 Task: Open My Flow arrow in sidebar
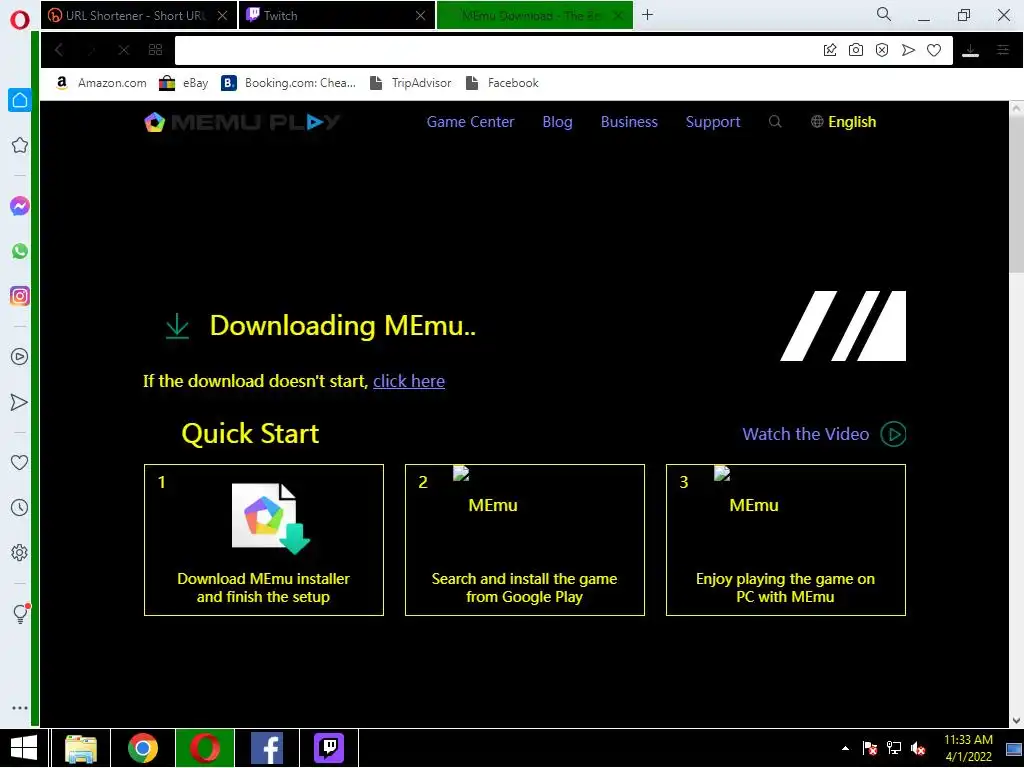20,402
